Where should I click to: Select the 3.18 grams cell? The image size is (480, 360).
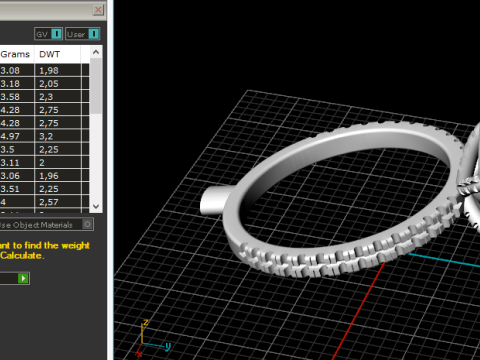click(x=17, y=84)
